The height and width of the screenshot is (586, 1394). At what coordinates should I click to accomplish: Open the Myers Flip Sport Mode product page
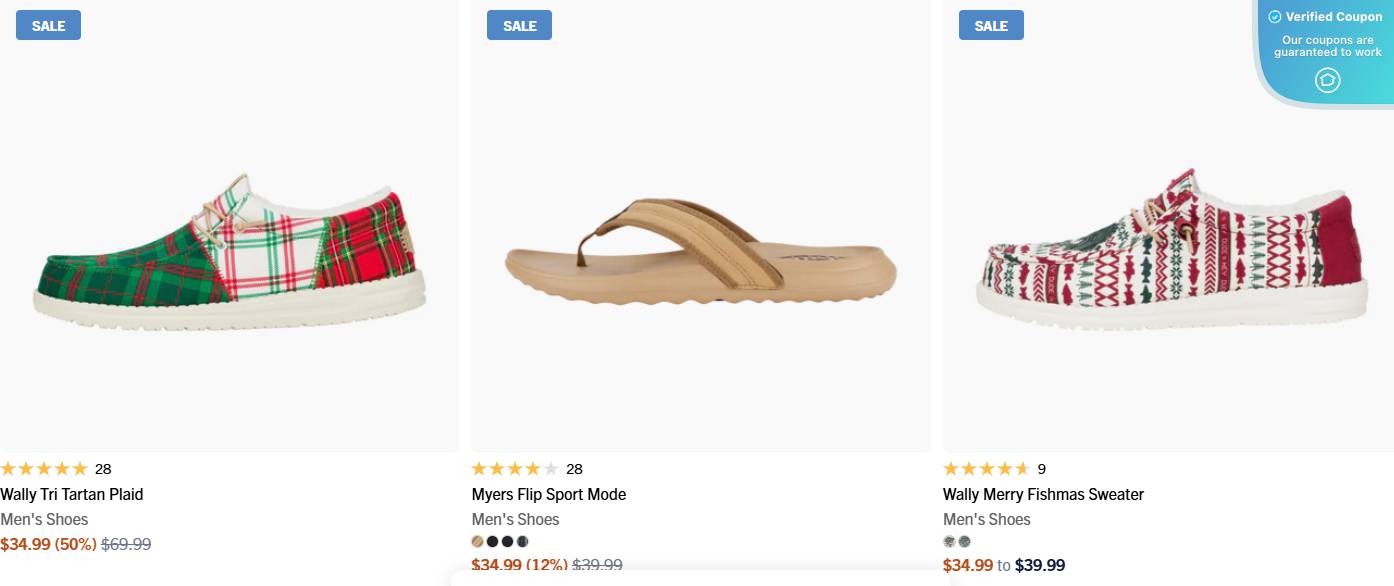tap(549, 494)
